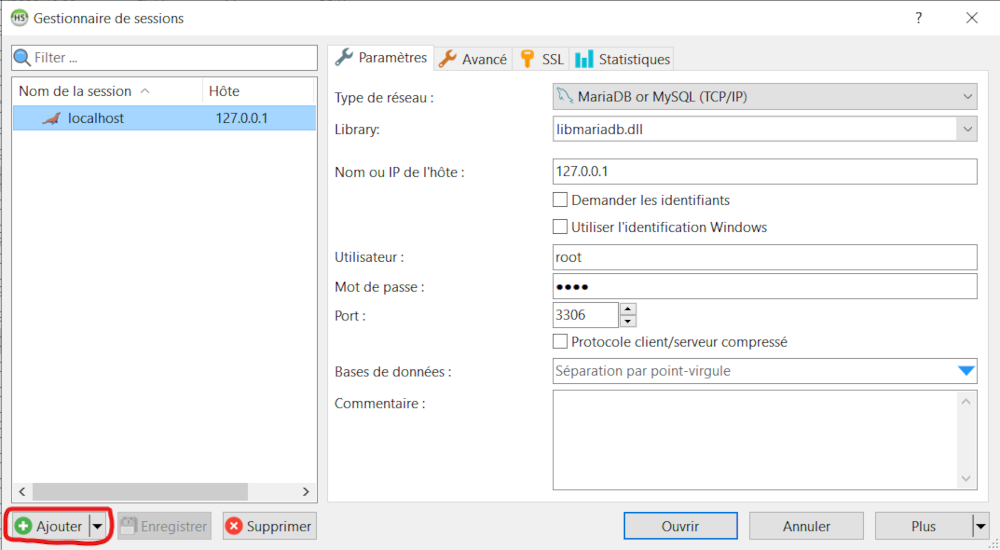The height and width of the screenshot is (550, 1000).
Task: Click the bar chart icon on Statistiques tab
Action: [584, 59]
